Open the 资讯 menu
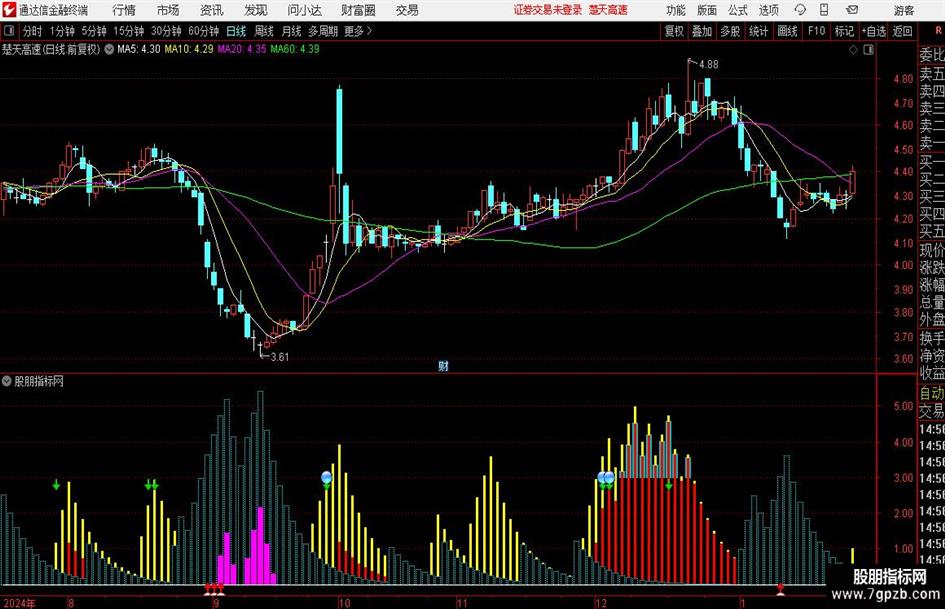 [x=212, y=10]
